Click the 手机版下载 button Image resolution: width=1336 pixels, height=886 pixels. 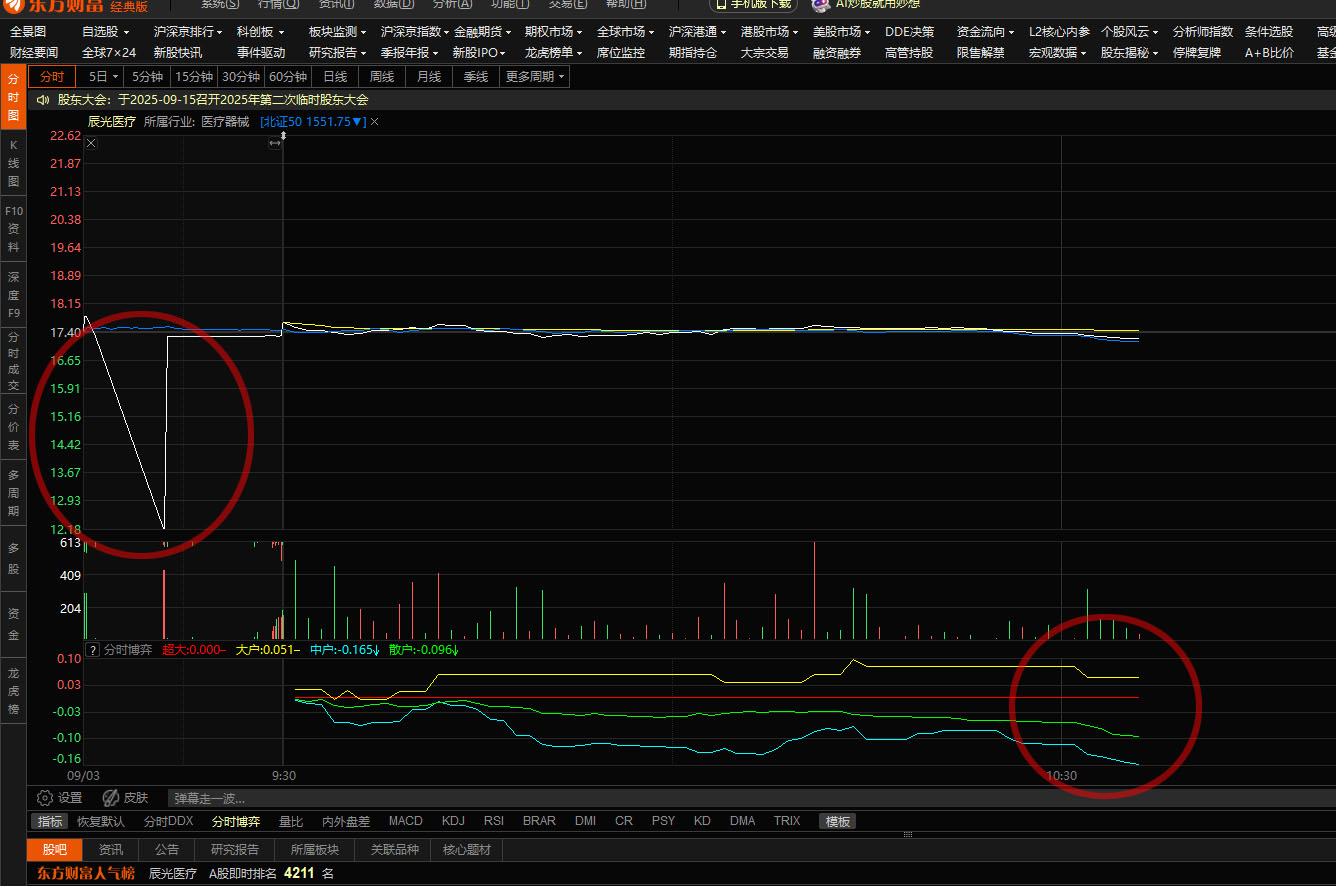click(x=753, y=4)
